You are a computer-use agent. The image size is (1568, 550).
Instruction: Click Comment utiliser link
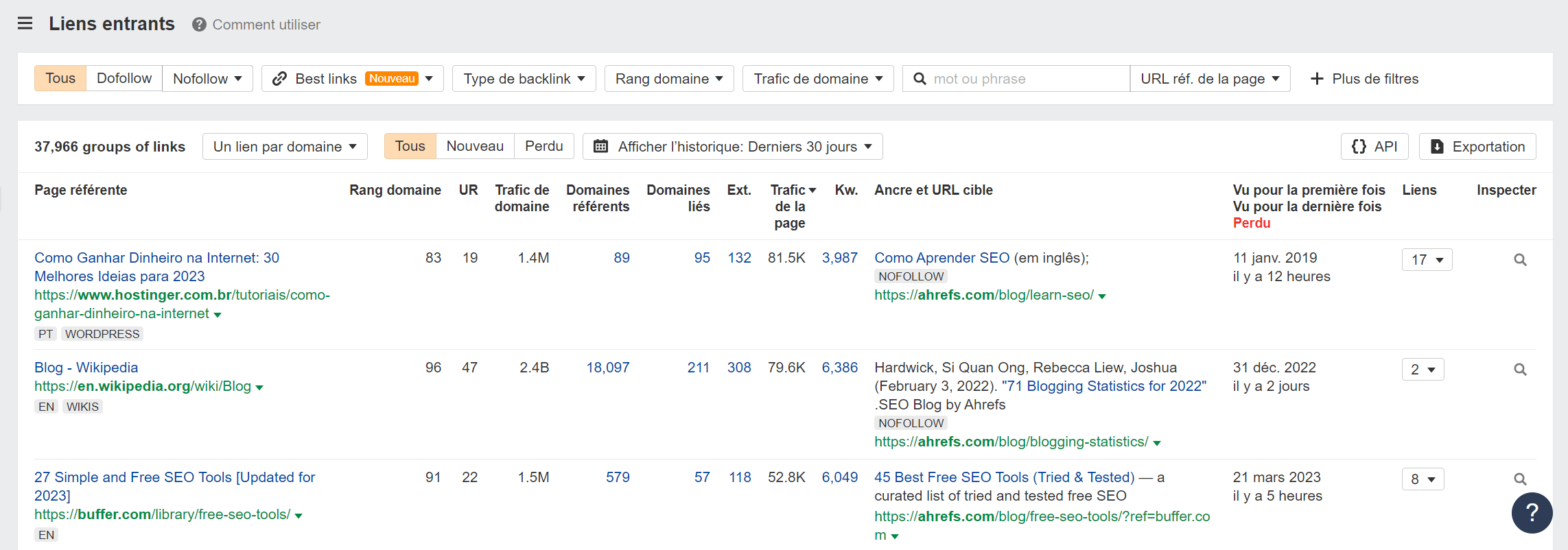[x=266, y=25]
